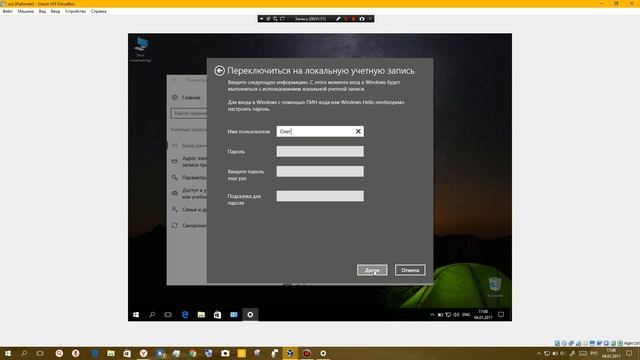
Task: Open Chrome on host taskbar
Action: coord(192,353)
